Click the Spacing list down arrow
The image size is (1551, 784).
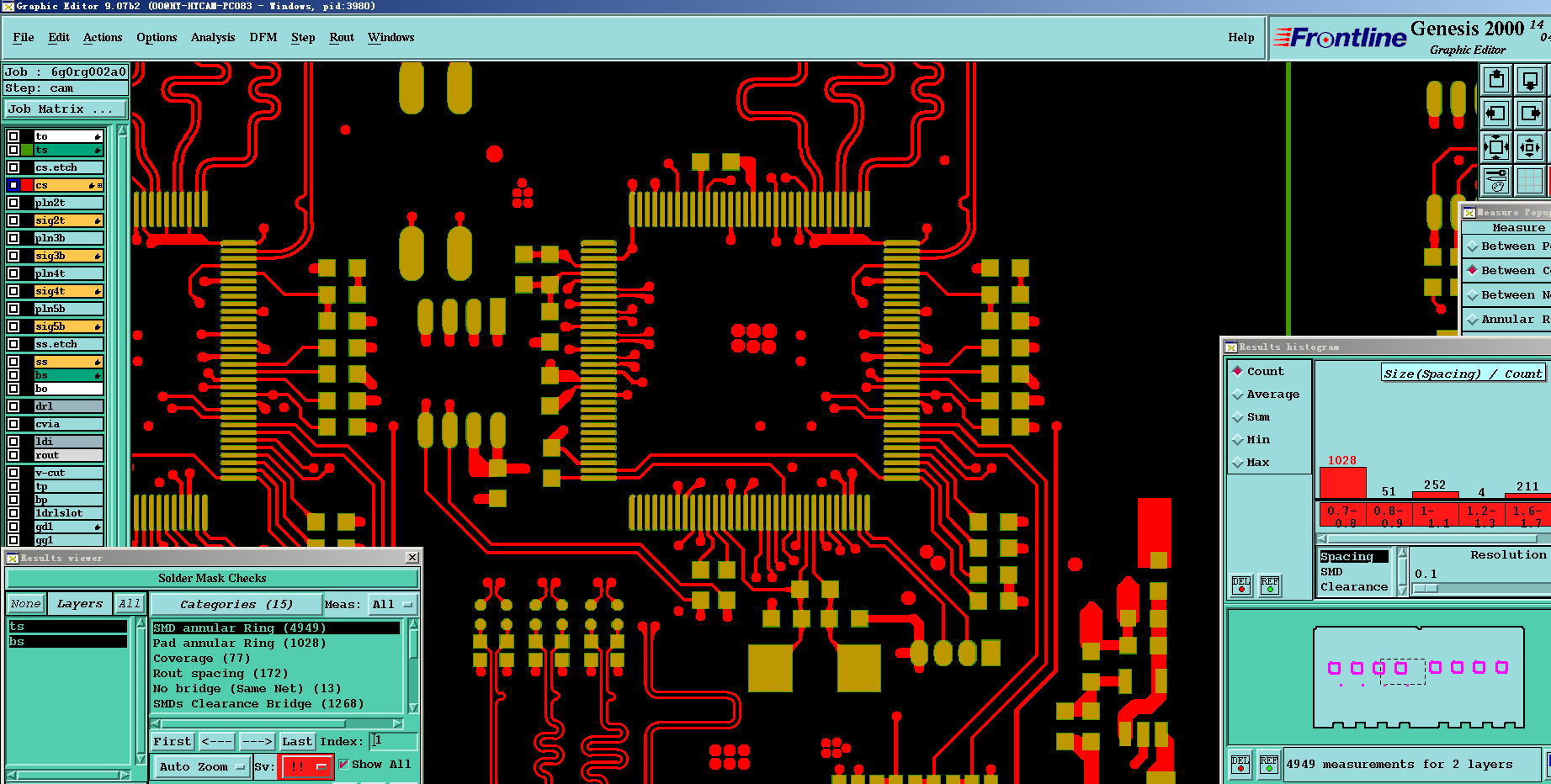(1402, 591)
